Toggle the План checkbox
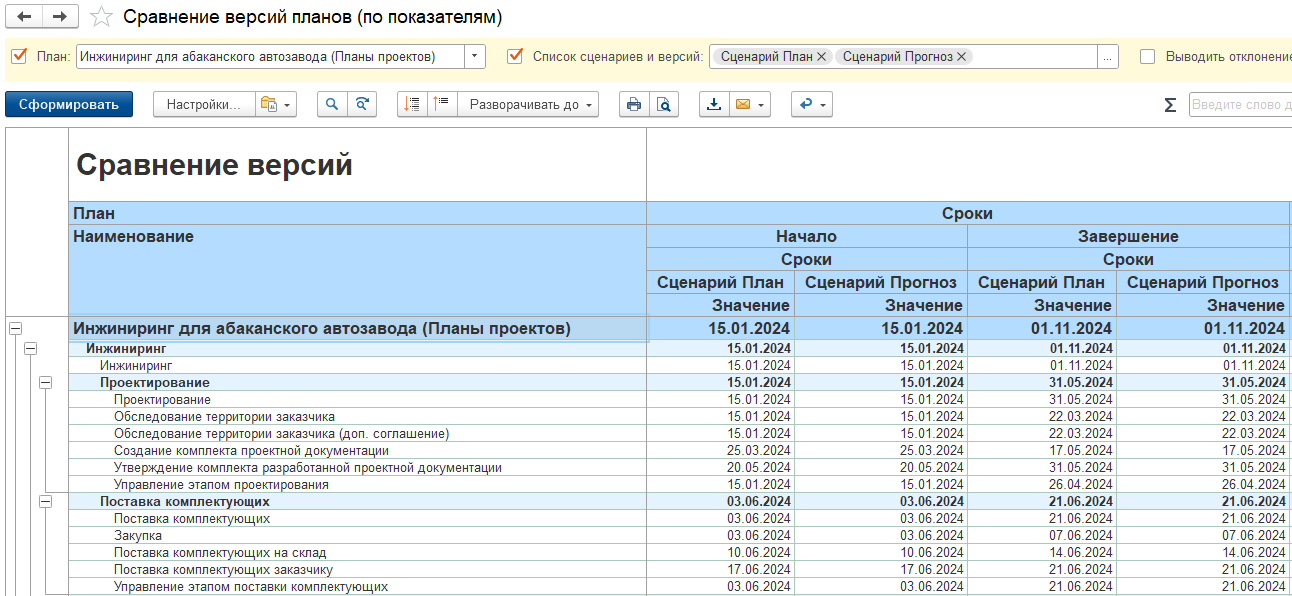1292x596 pixels. coord(18,57)
